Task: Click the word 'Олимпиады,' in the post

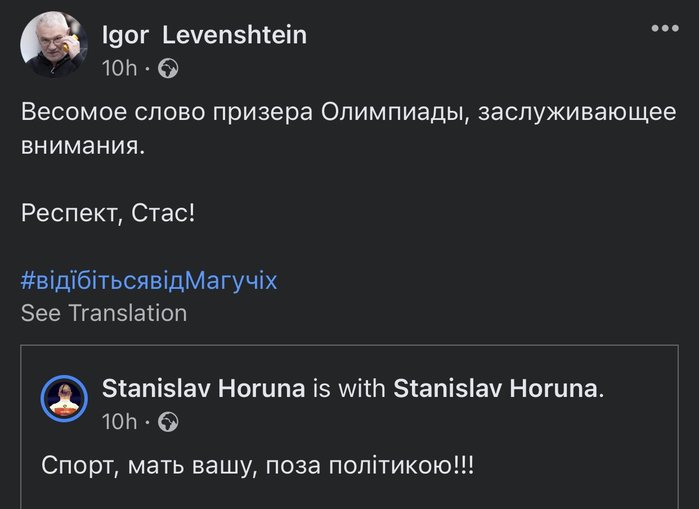Action: [395, 113]
